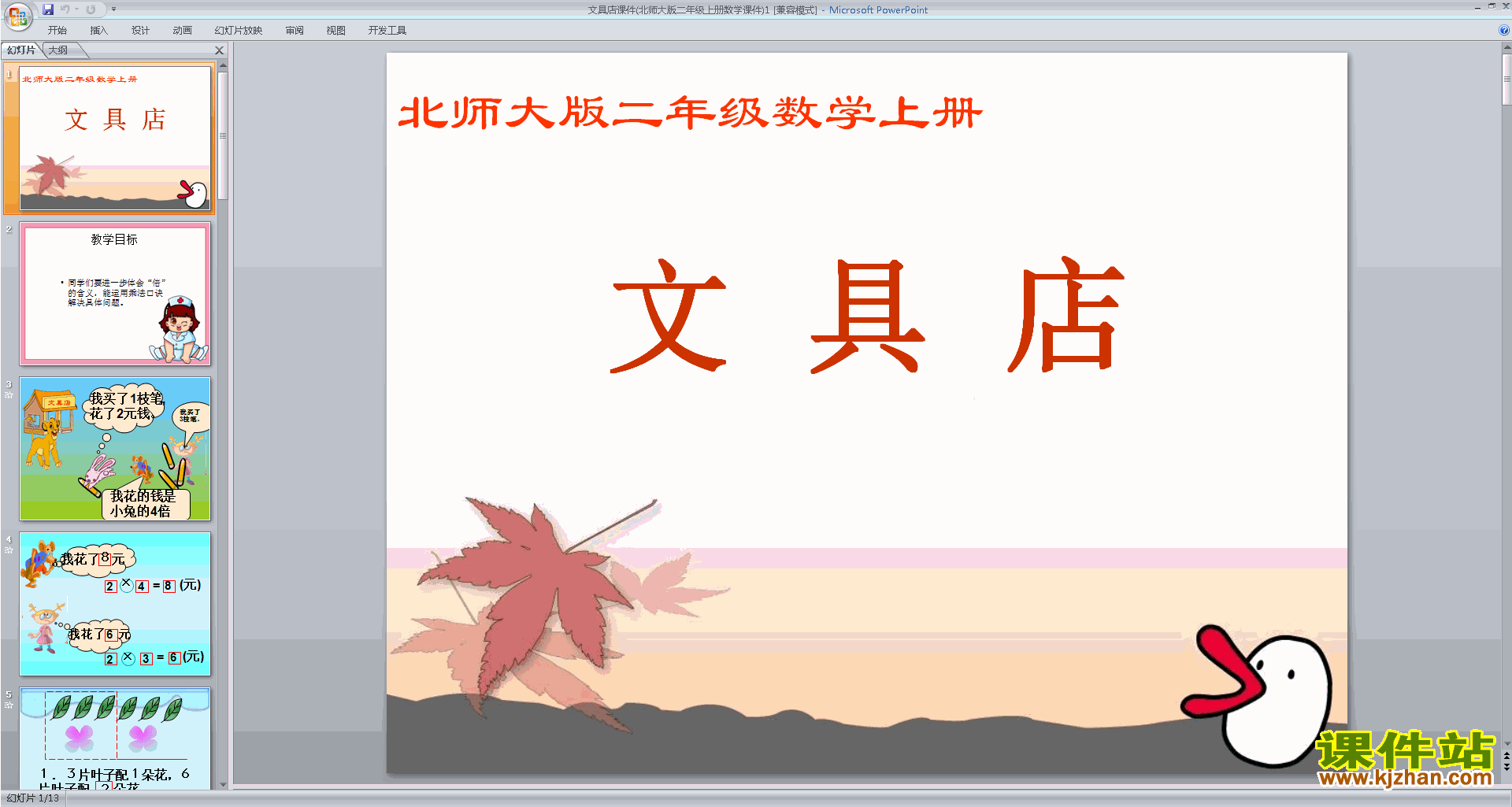Click the slide subtitle 北师大版二年级数学上册

[691, 113]
